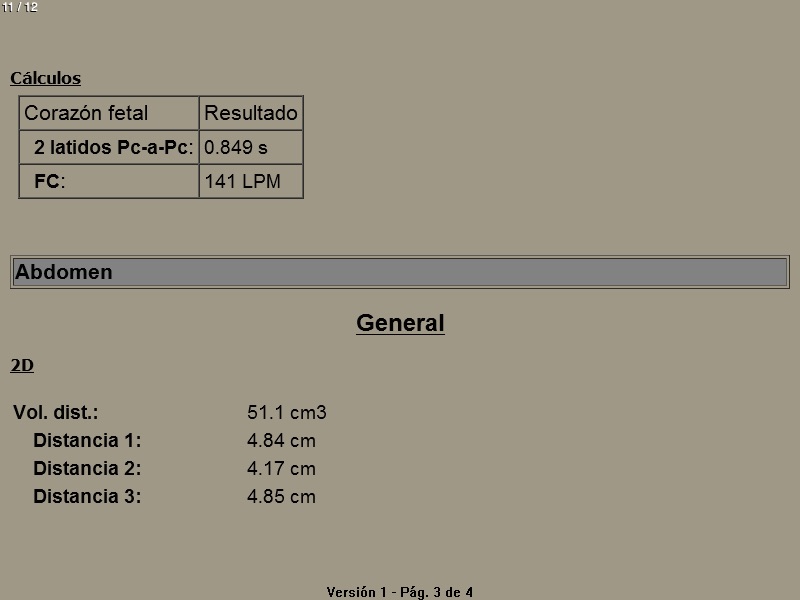Click the Versión 1 - Pág. 3 de 4 footer
Image resolution: width=800 pixels, height=600 pixels.
coord(400,592)
